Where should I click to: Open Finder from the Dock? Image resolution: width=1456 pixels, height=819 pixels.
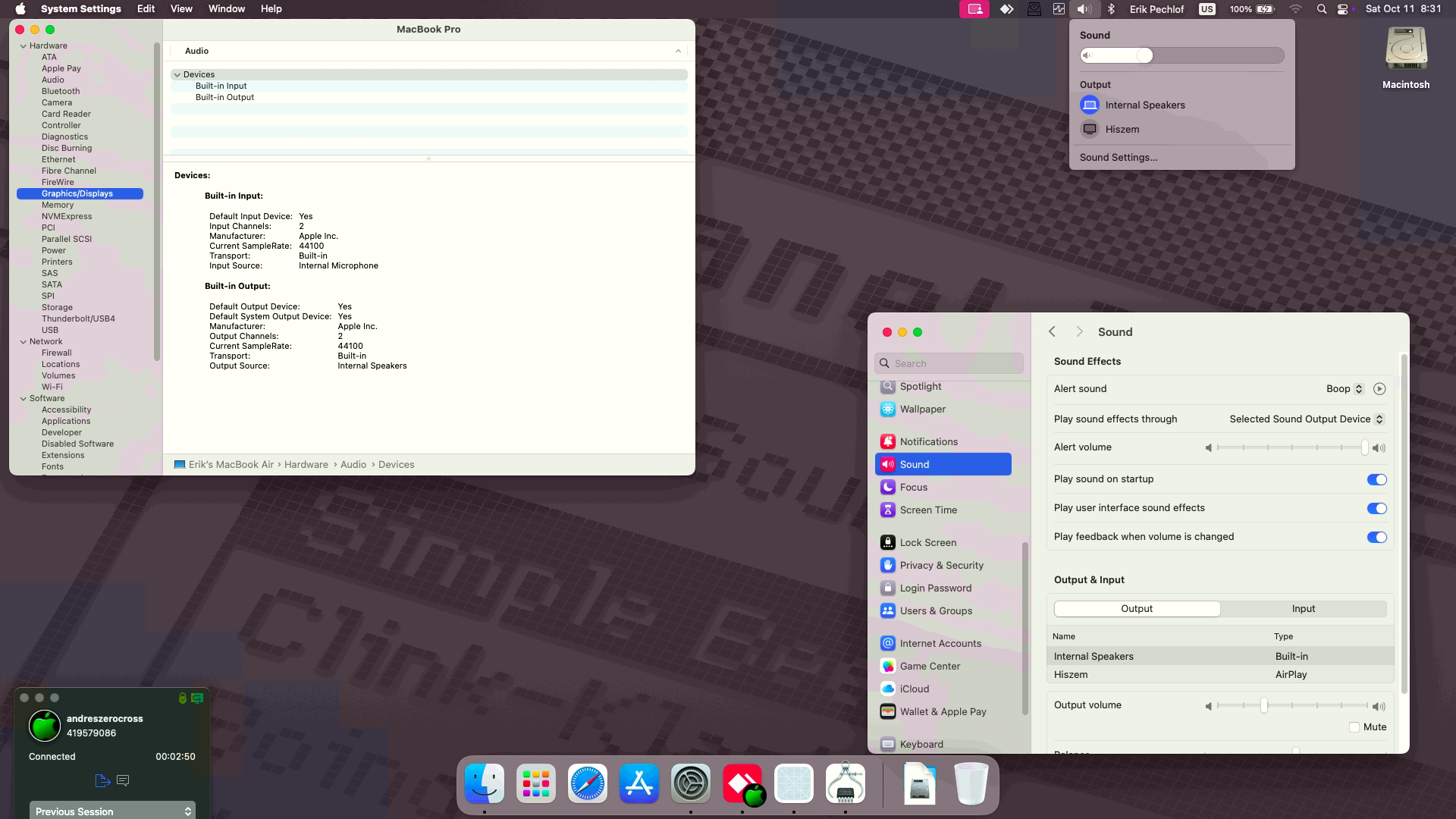[484, 783]
